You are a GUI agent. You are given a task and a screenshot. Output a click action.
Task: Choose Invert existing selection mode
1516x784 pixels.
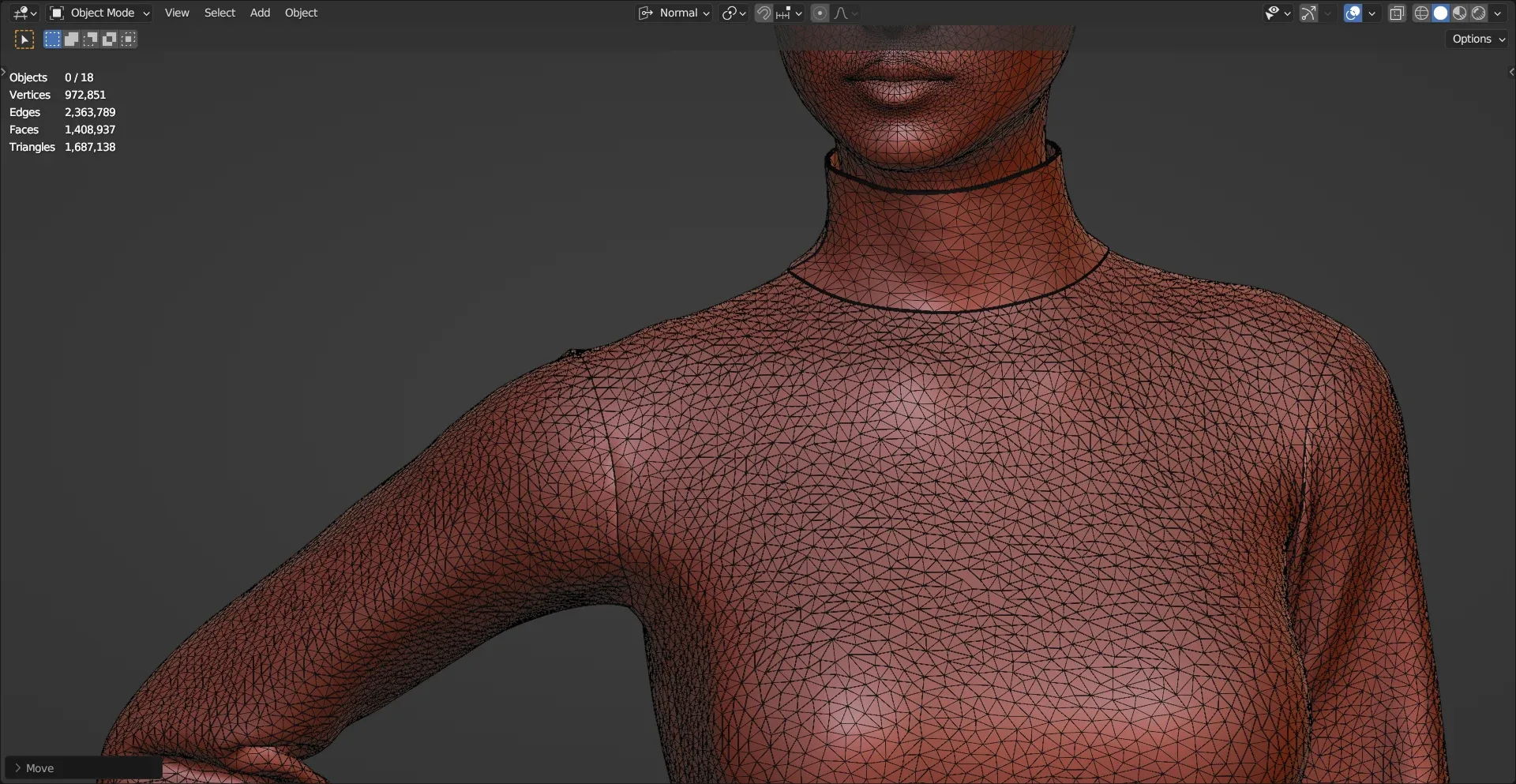(109, 39)
